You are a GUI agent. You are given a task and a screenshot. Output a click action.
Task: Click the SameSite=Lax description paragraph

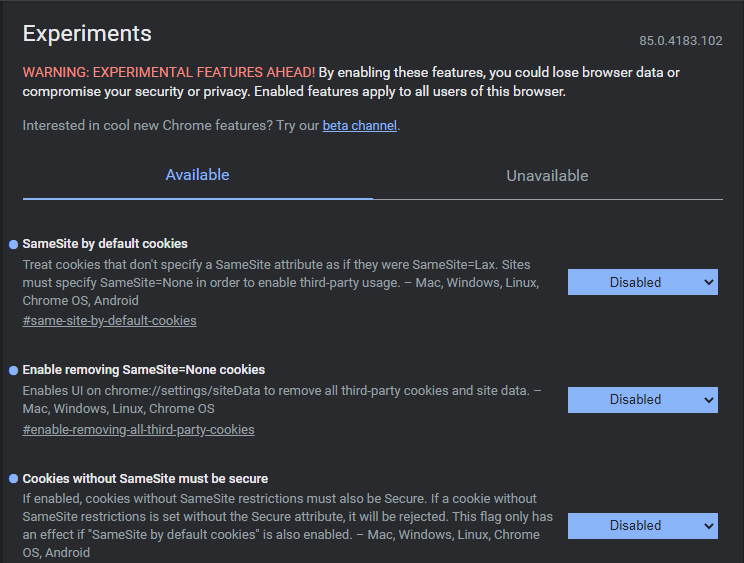[x=280, y=282]
